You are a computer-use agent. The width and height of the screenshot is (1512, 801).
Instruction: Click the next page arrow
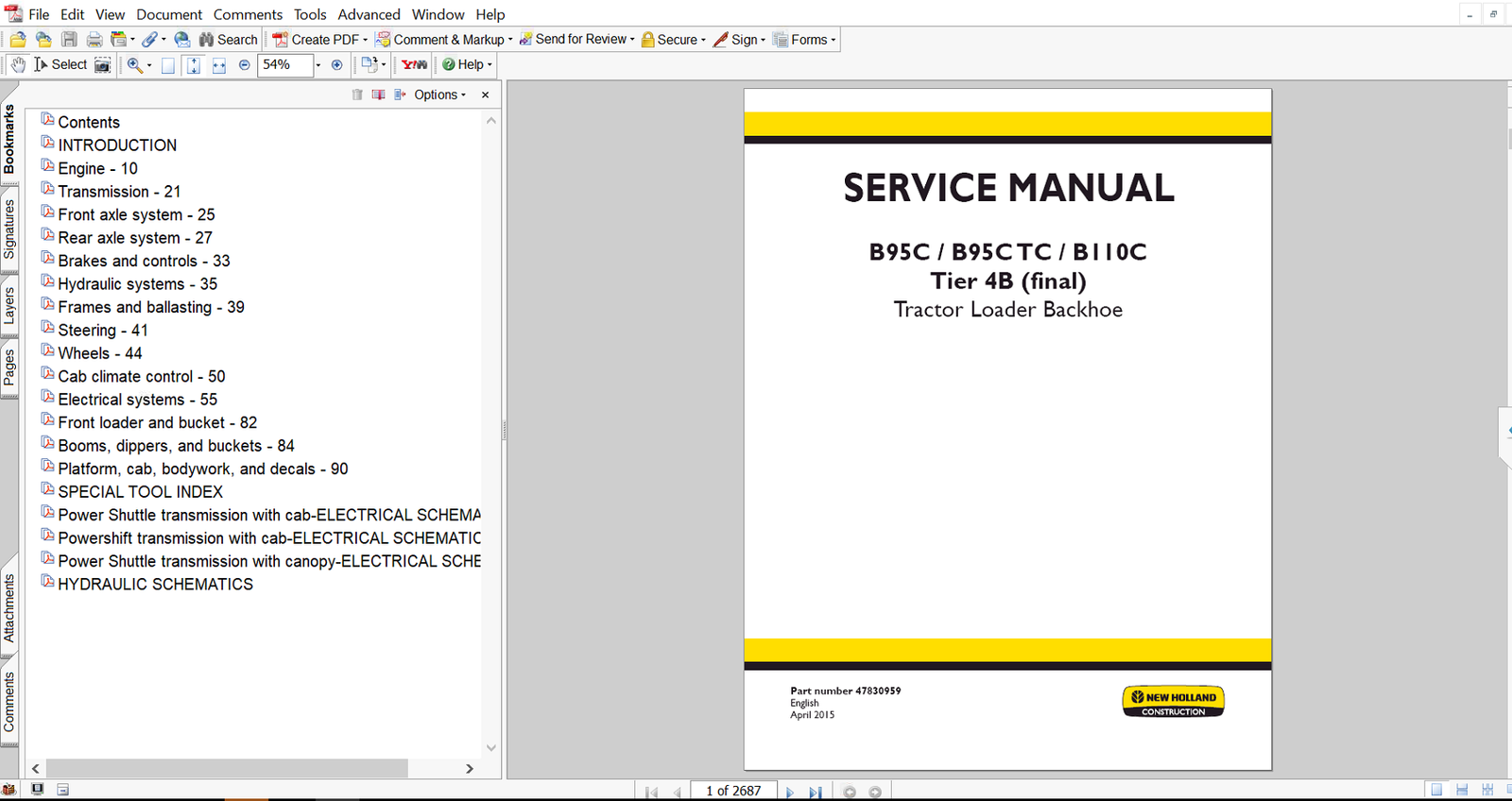(790, 792)
